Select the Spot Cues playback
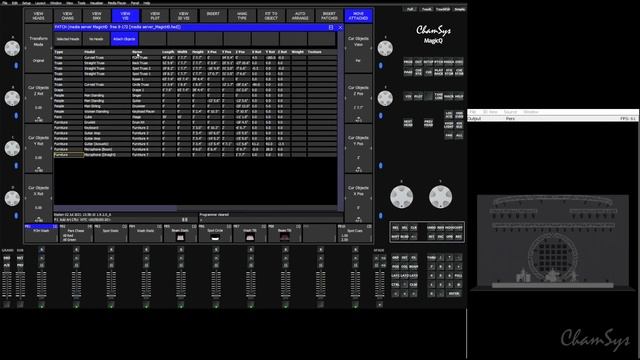This screenshot has width=640, height=360. [x=355, y=233]
